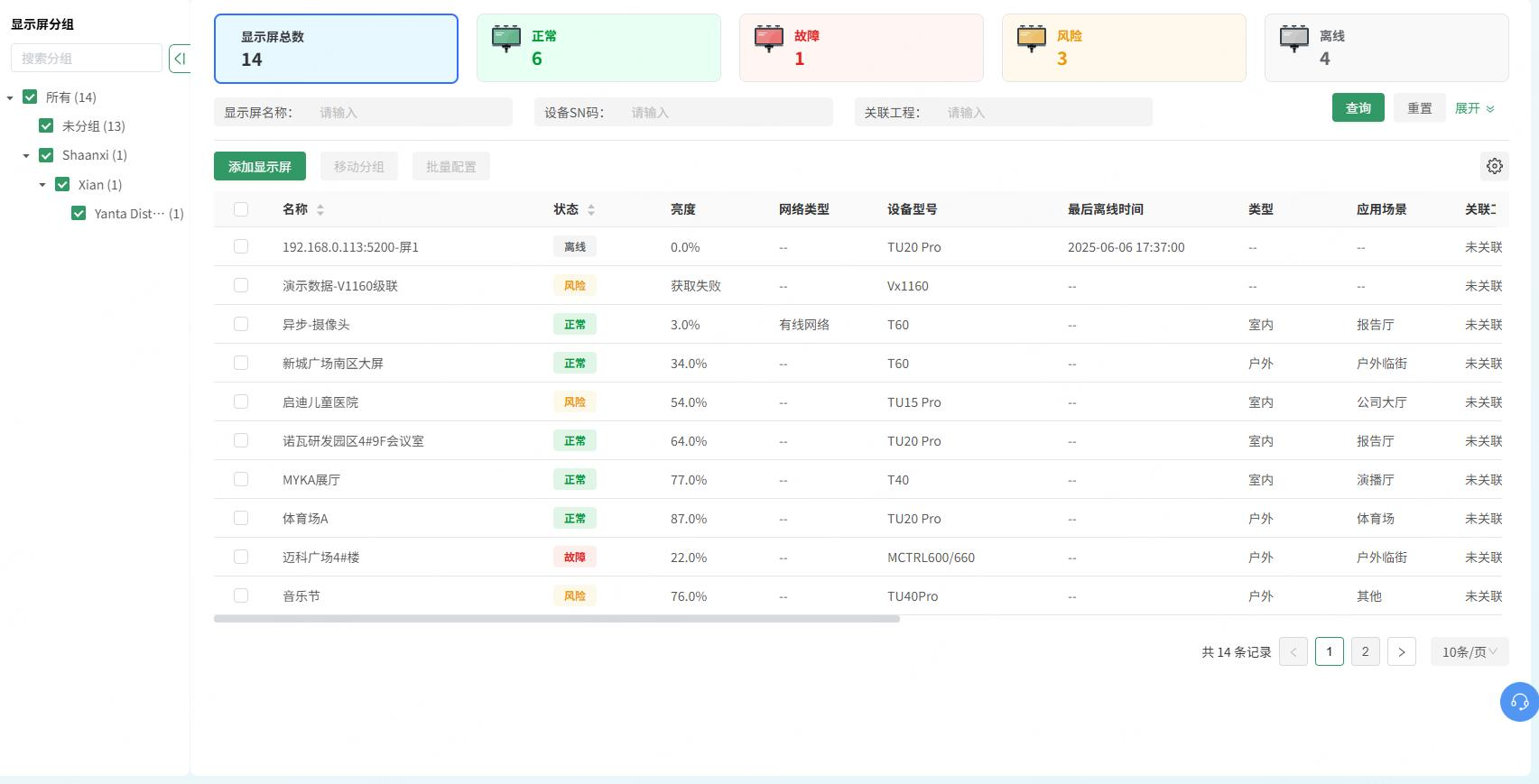
Task: Expand more filters with 展开
Action: [1475, 108]
